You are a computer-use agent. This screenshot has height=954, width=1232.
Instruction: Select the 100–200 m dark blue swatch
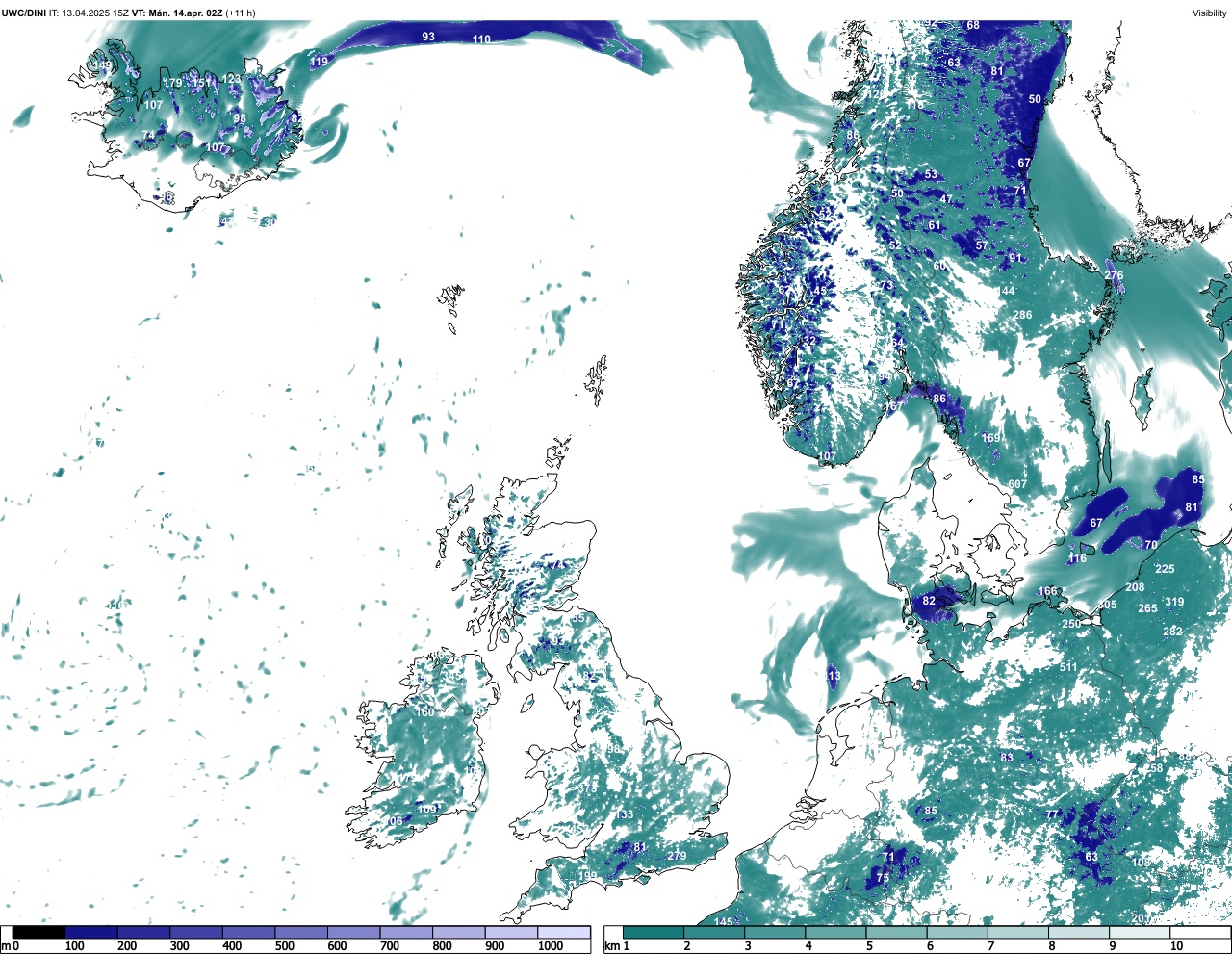pyautogui.click(x=91, y=932)
